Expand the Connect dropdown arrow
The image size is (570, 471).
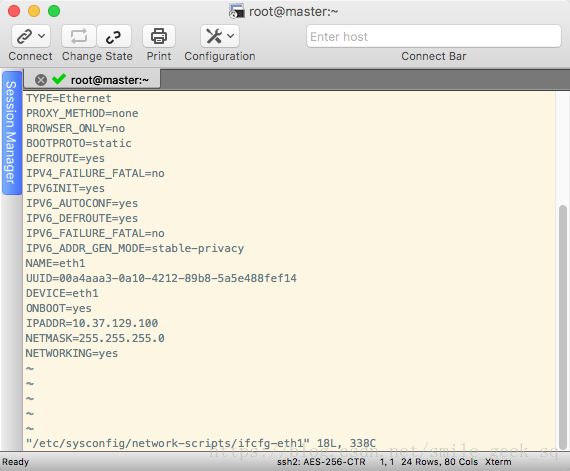pos(42,36)
